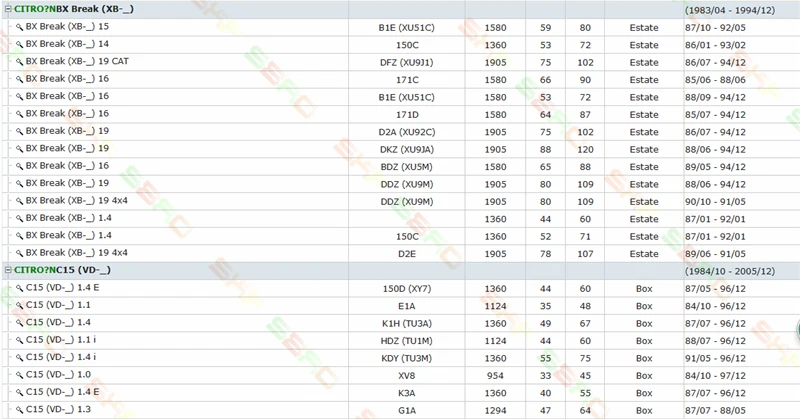Click the '(1983/04 - 1994/12)' date range
Viewport: 800px width, 419px height.
(730, 10)
